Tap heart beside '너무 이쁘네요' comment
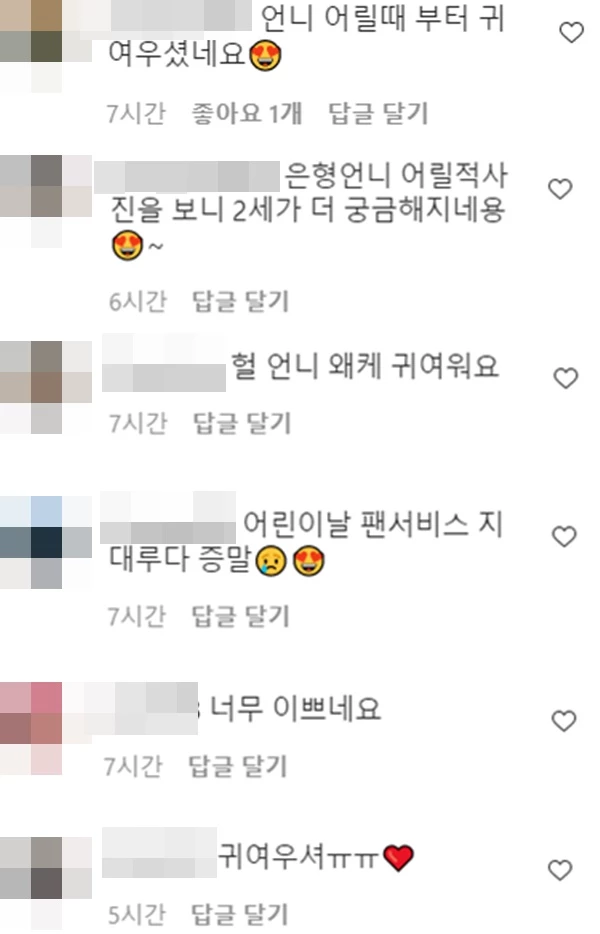600x934 pixels. (563, 721)
